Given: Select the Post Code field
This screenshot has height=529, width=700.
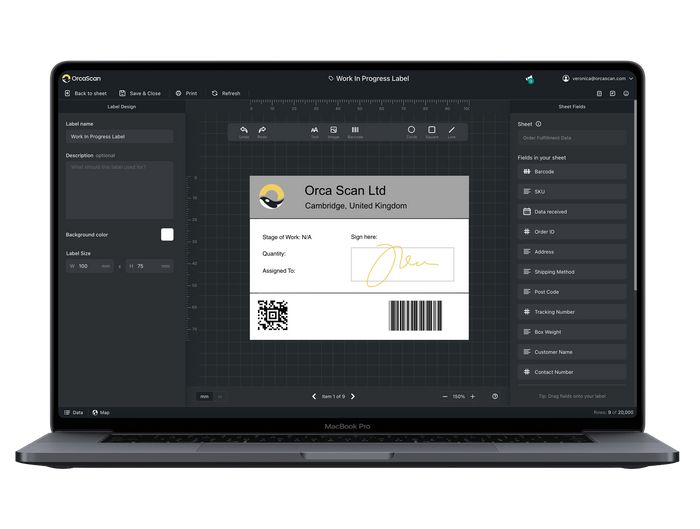Looking at the screenshot, I should click(572, 292).
